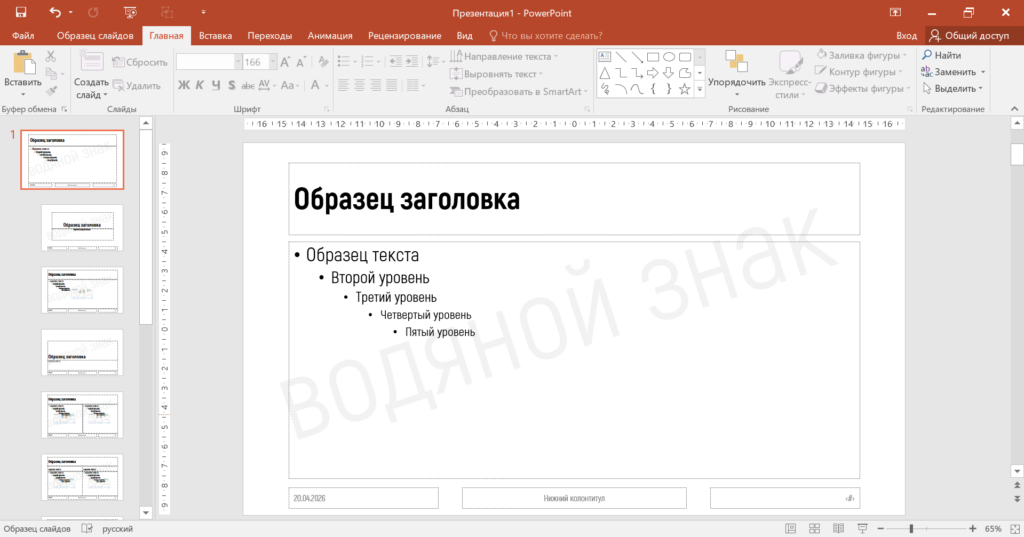Click the zoom out minus button
This screenshot has height=537, width=1024.
coord(880,529)
